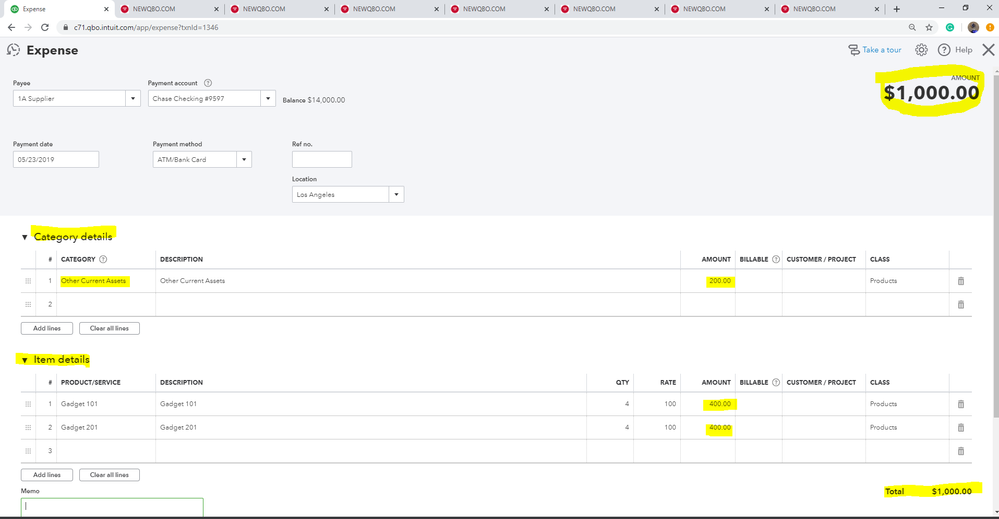The image size is (999, 519).
Task: Open the browser profile avatar
Action: (973, 27)
